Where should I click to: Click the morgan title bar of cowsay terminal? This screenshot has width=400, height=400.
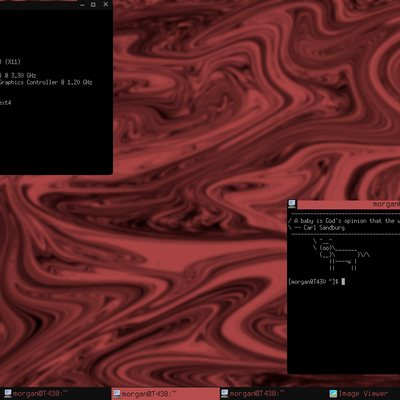(348, 204)
